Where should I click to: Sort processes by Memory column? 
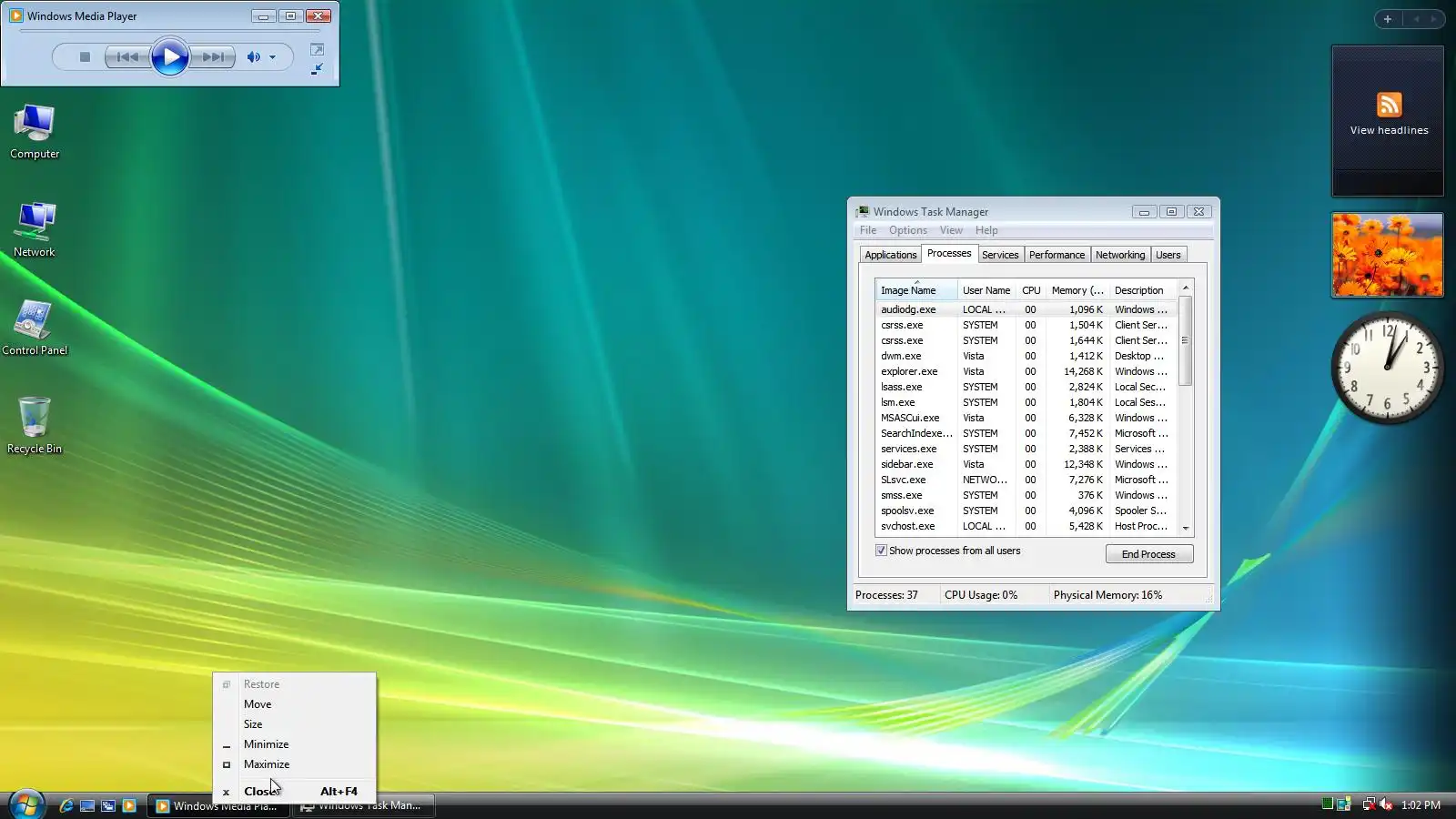1077,290
